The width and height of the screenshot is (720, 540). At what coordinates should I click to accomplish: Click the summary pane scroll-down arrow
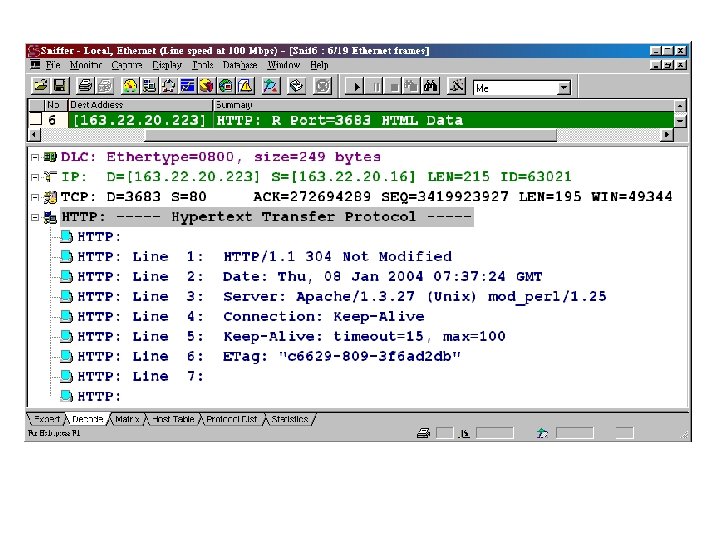(680, 121)
